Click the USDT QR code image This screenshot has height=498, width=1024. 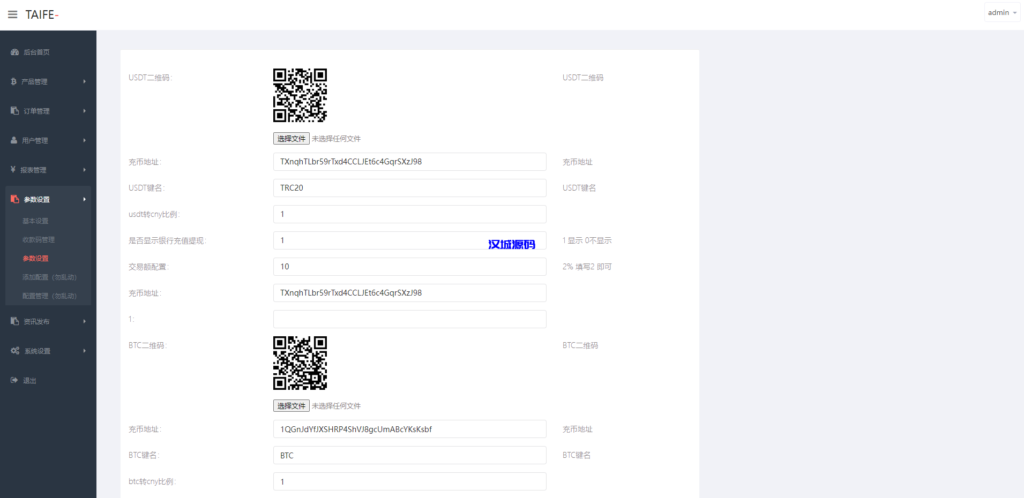(300, 95)
